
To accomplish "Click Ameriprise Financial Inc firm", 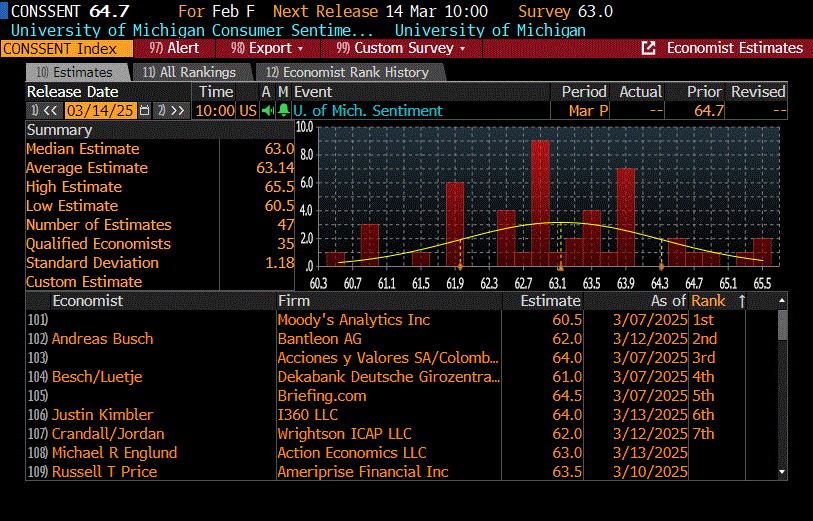I will click(363, 472).
